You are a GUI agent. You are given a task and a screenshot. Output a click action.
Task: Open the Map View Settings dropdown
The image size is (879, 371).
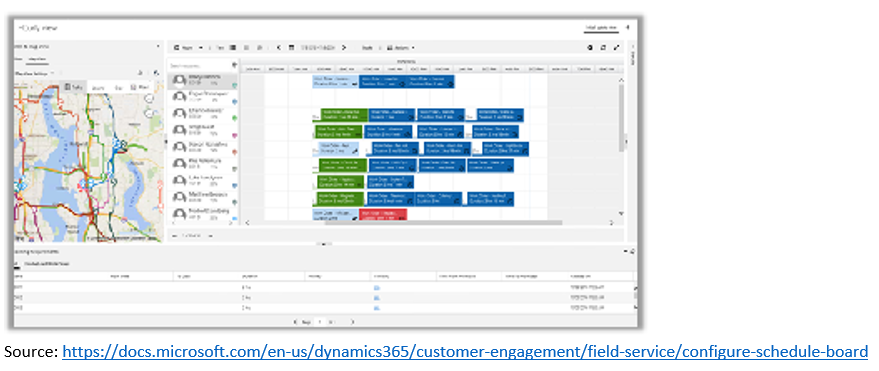[34, 73]
